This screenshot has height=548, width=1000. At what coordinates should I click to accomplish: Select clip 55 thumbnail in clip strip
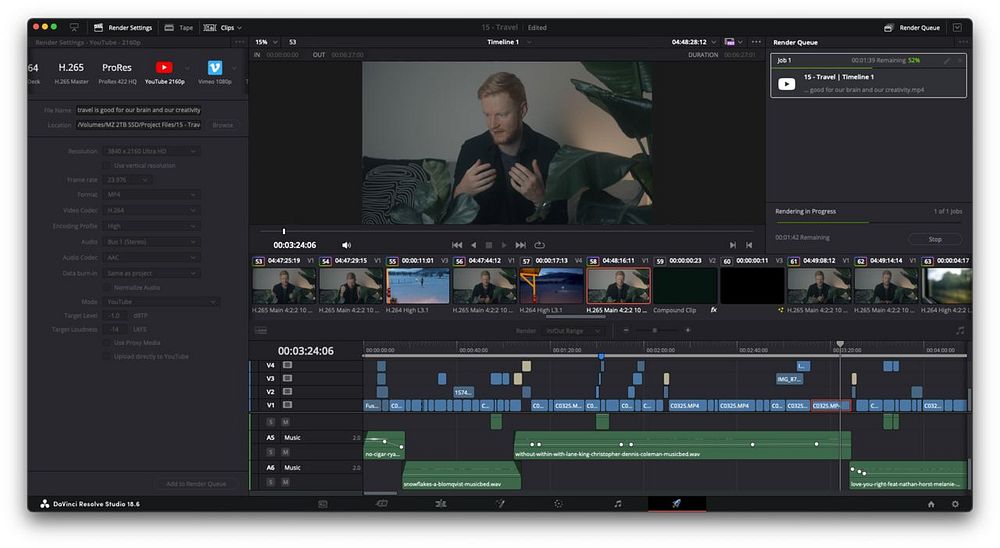417,285
